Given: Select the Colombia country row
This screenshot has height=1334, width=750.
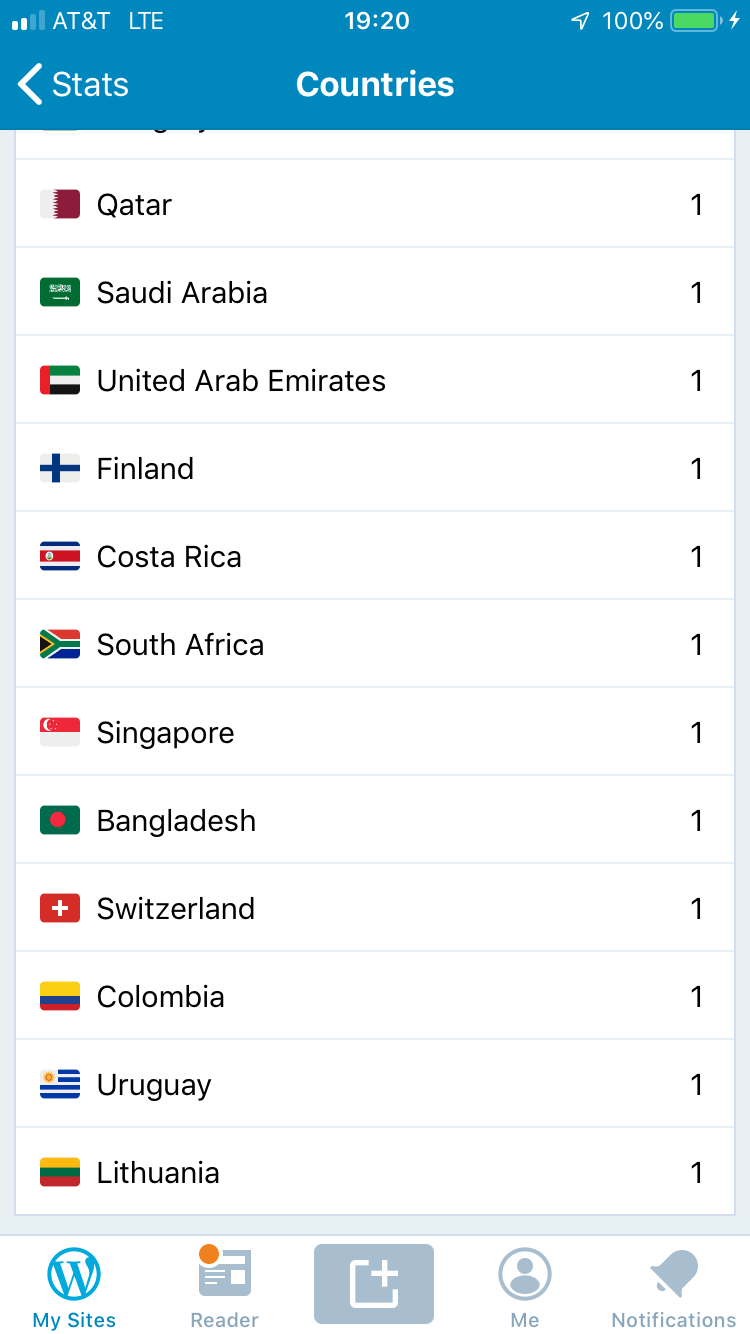Looking at the screenshot, I should tap(374, 997).
